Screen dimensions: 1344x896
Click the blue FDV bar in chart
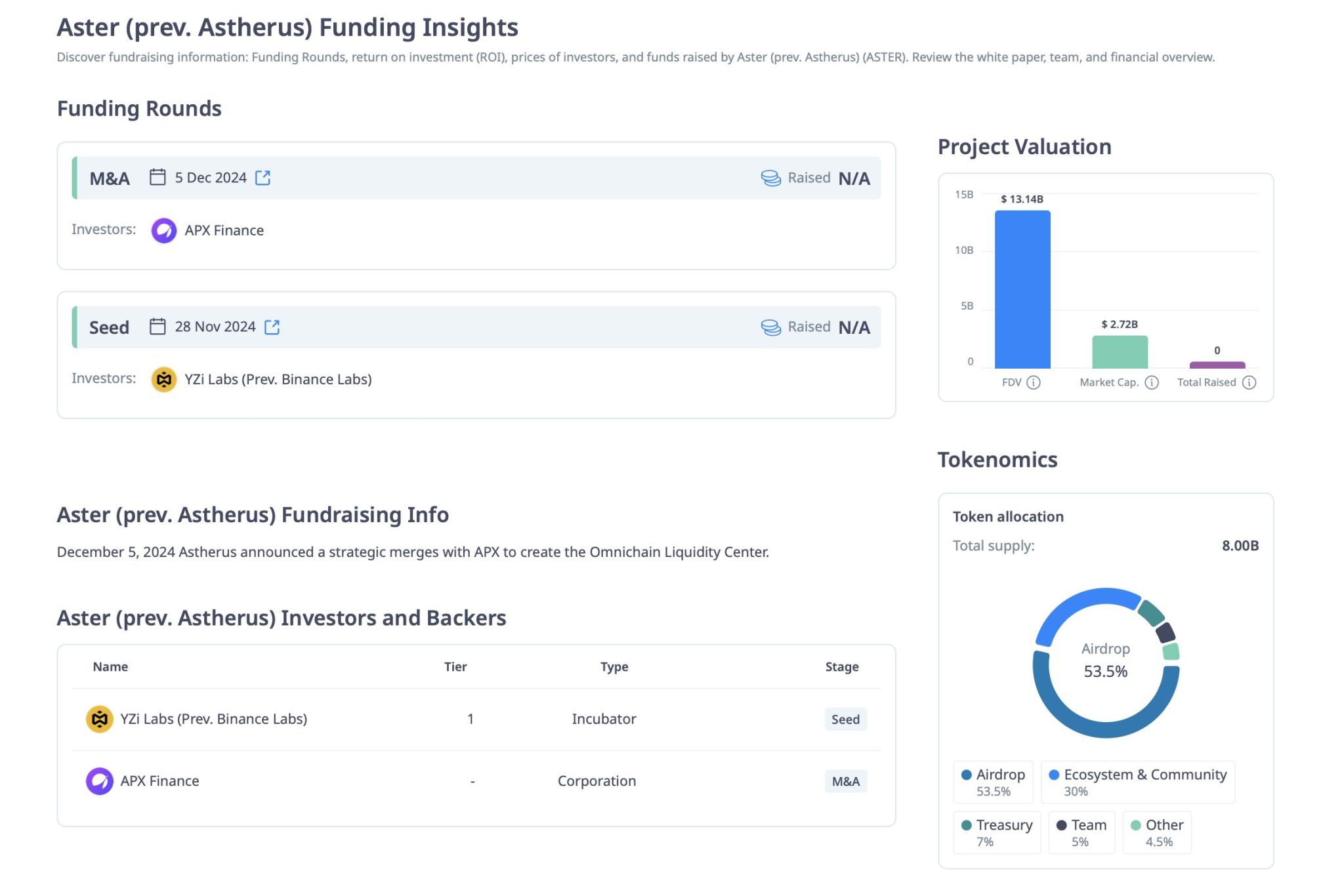1022,289
